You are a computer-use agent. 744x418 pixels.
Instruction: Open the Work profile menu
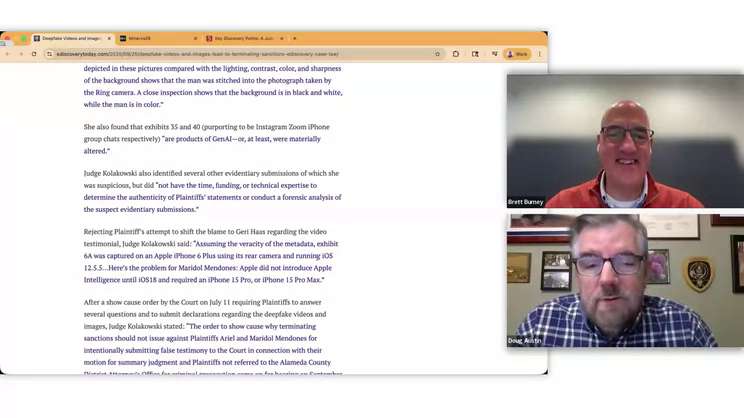tap(517, 54)
